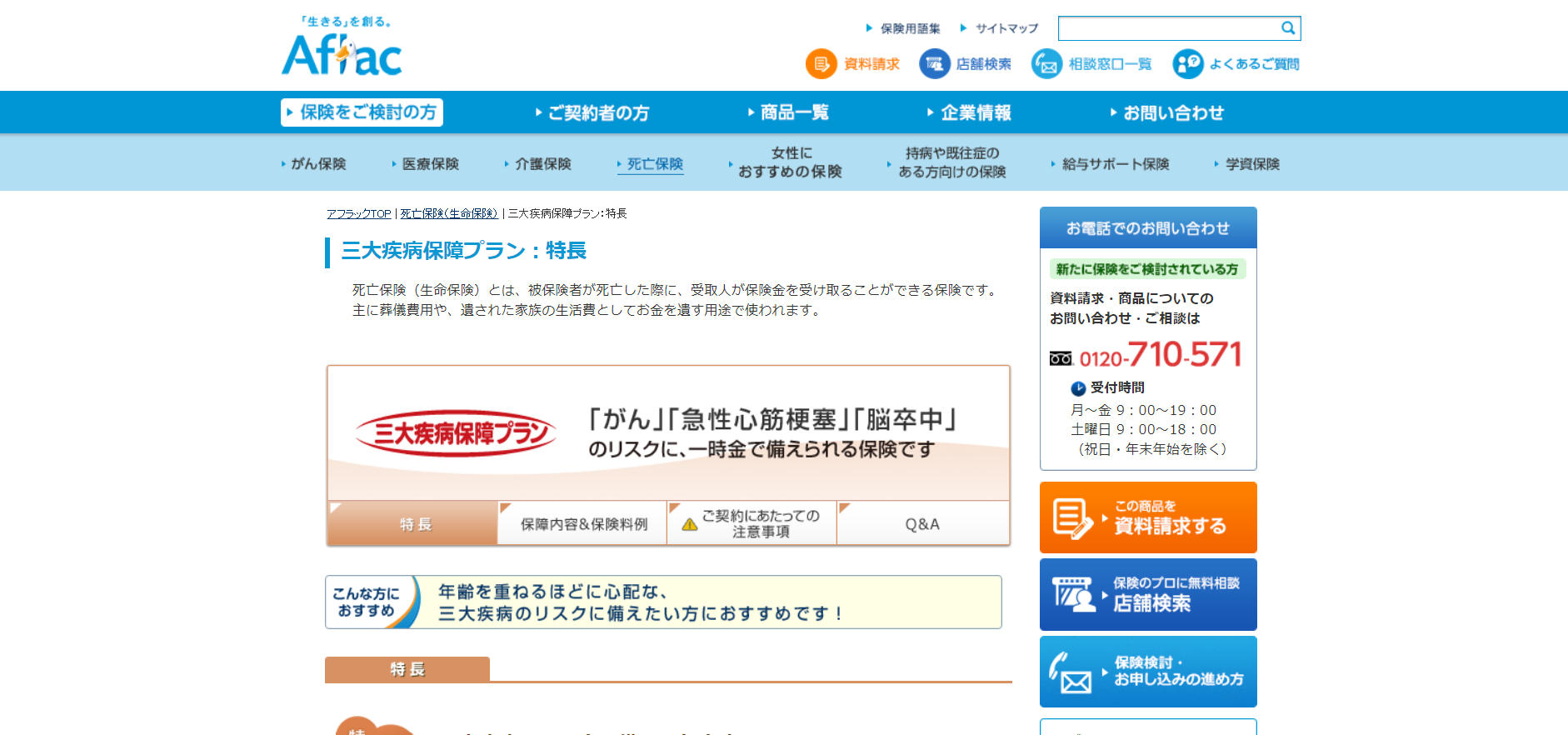Go to 持病や既往症のある方向けの保険 submenu
This screenshot has width=1568, height=735.
(947, 162)
